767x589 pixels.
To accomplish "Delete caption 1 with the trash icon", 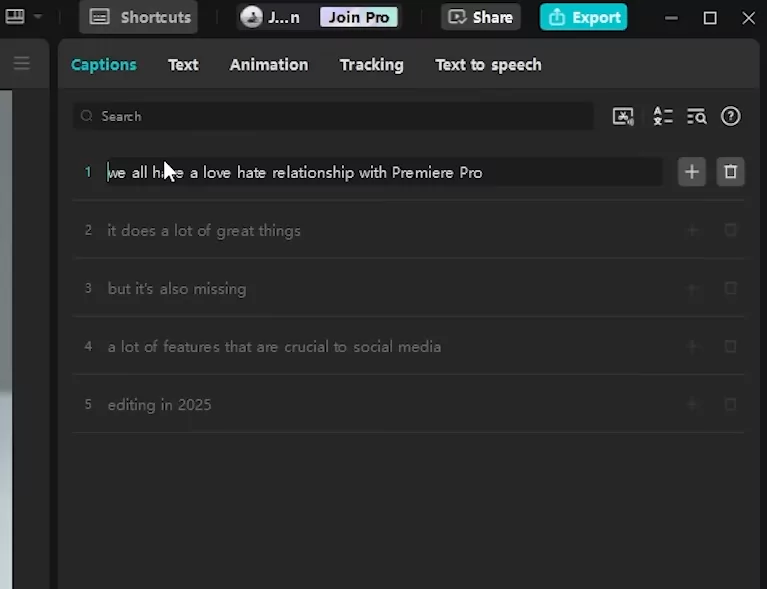I will coord(730,172).
